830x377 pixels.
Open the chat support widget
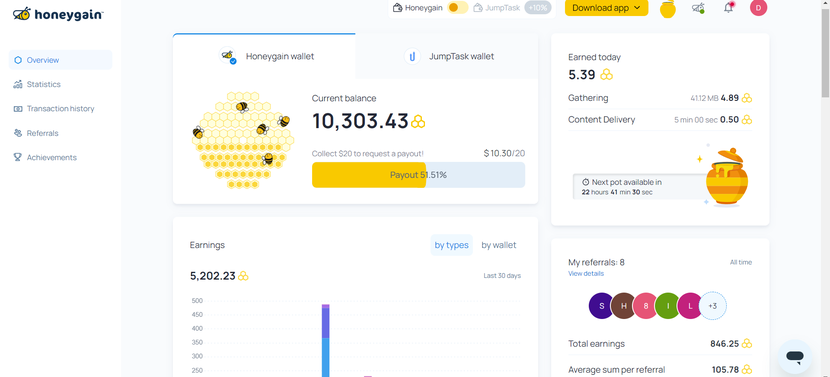[x=795, y=357]
